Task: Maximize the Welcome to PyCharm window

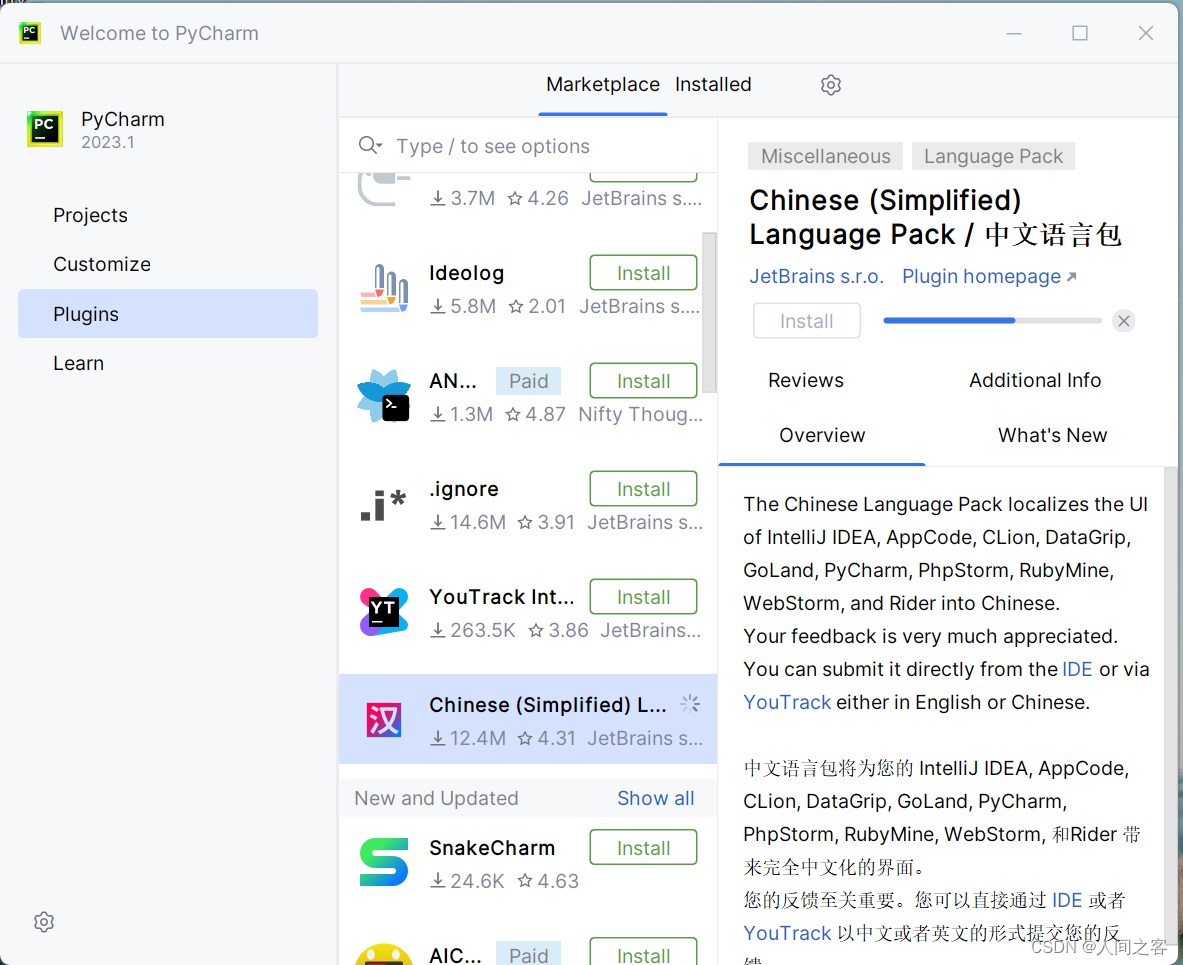Action: click(x=1080, y=33)
